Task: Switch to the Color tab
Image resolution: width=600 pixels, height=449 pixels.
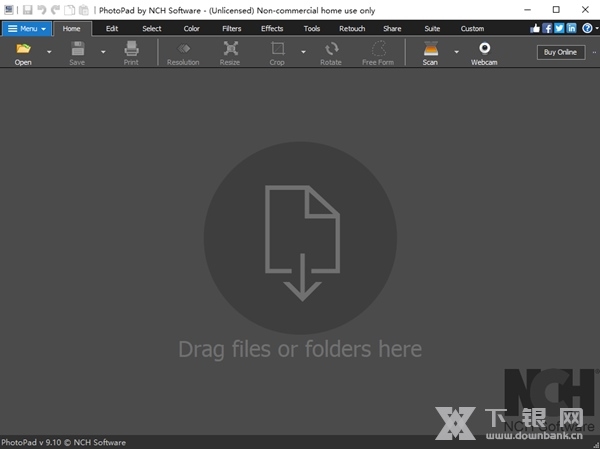Action: tap(192, 29)
